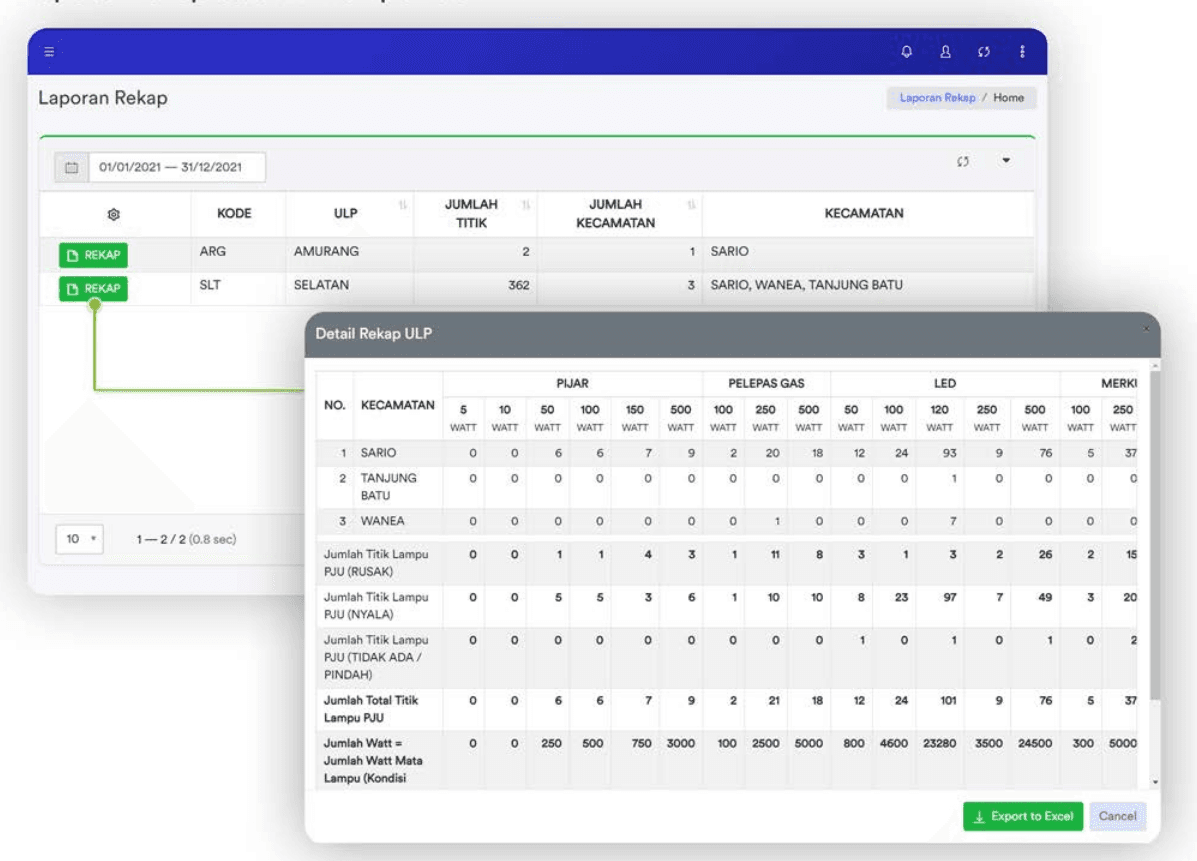Click scrollbar down arrow in dialog

[x=1155, y=782]
